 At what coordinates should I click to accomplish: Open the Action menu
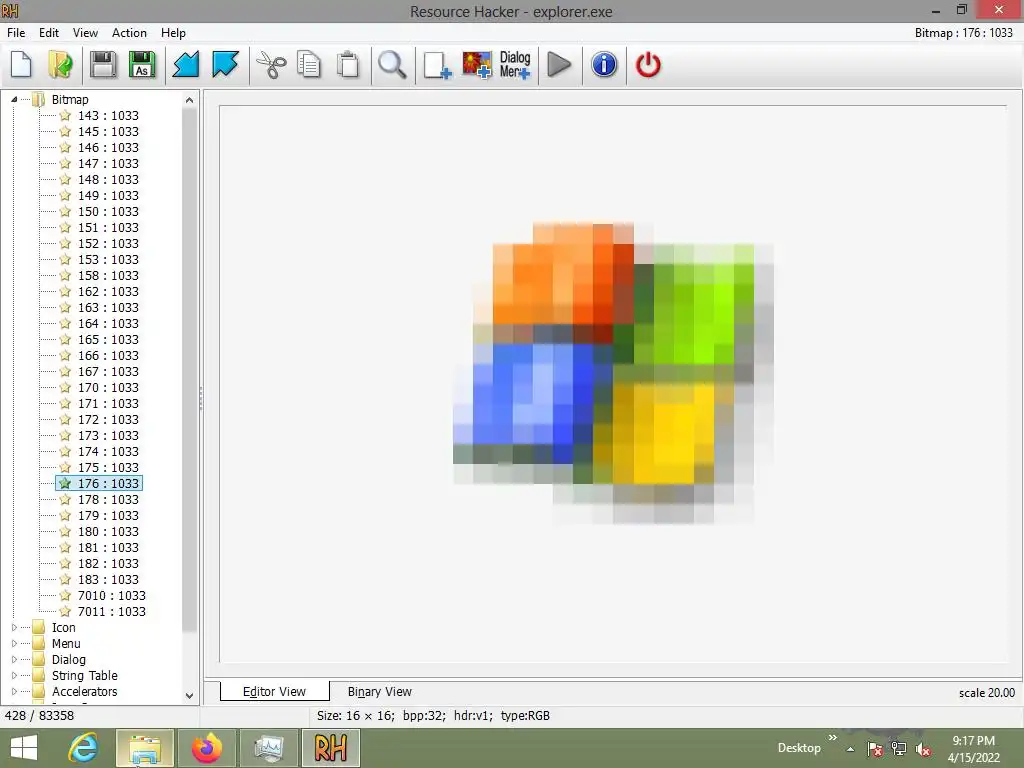129,33
